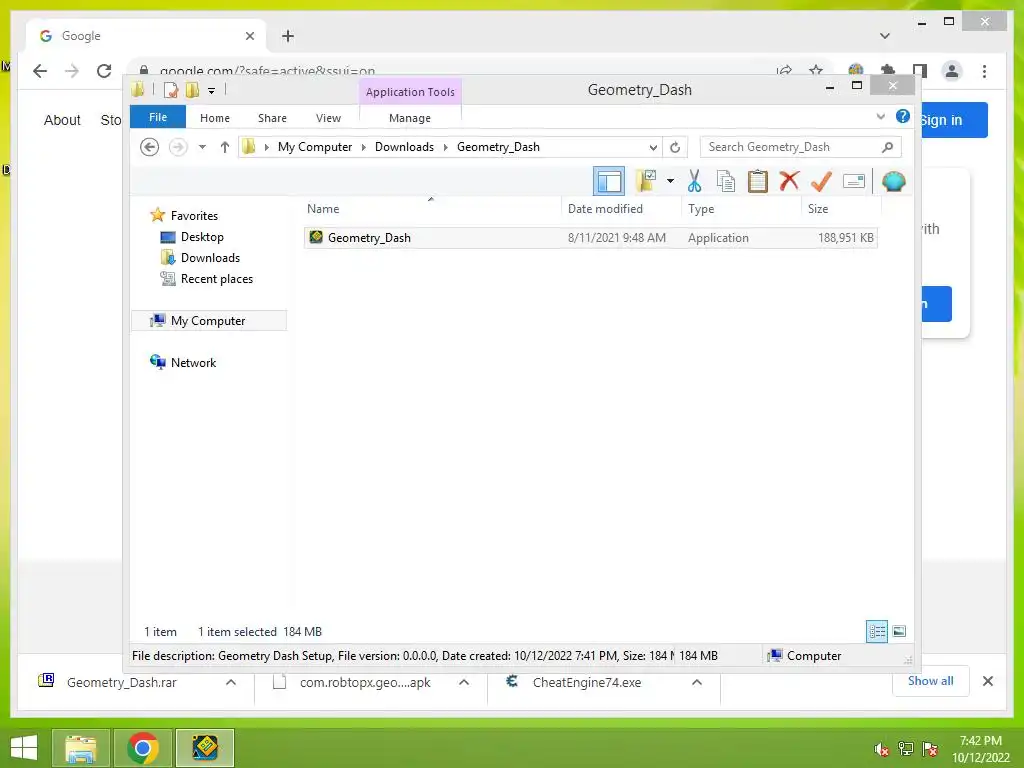This screenshot has width=1024, height=768.
Task: Open a new Chrome tab
Action: coord(288,36)
